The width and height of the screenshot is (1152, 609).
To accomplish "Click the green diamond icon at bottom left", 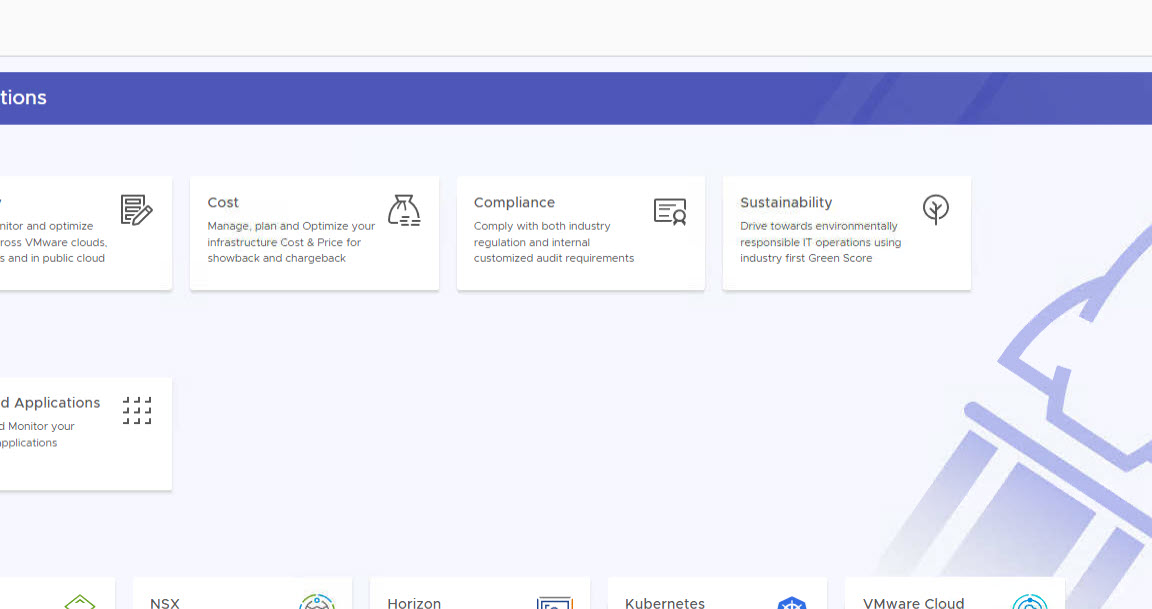I will 80,602.
